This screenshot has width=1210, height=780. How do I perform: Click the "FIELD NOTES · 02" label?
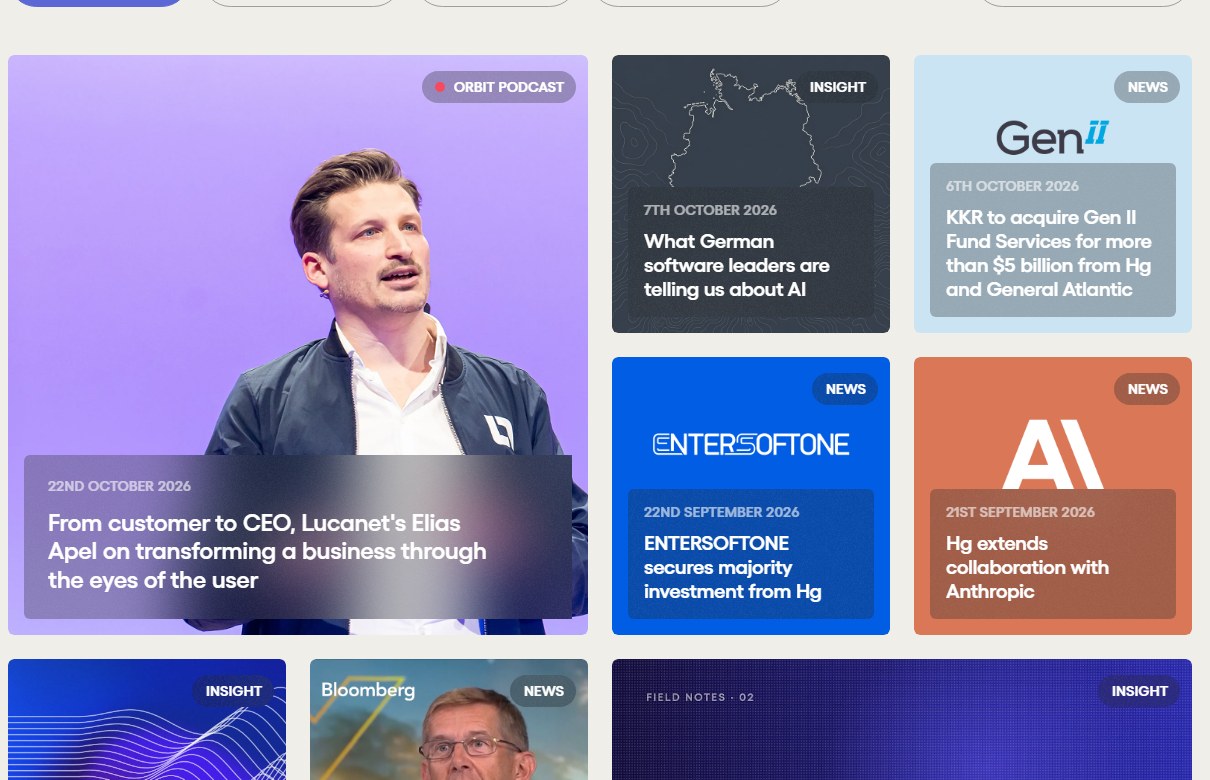(x=700, y=697)
